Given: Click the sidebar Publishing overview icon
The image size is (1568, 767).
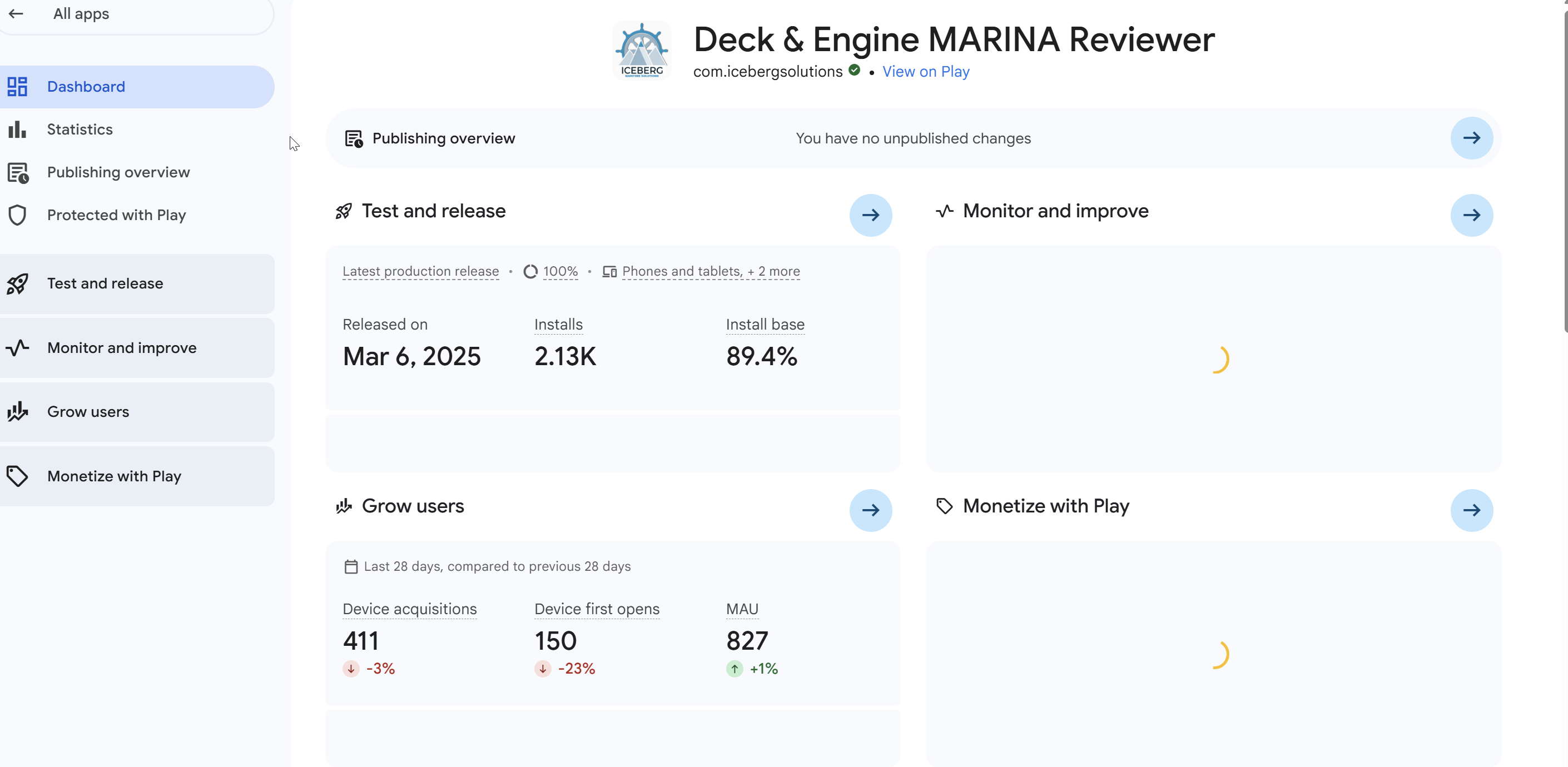Looking at the screenshot, I should [x=18, y=172].
